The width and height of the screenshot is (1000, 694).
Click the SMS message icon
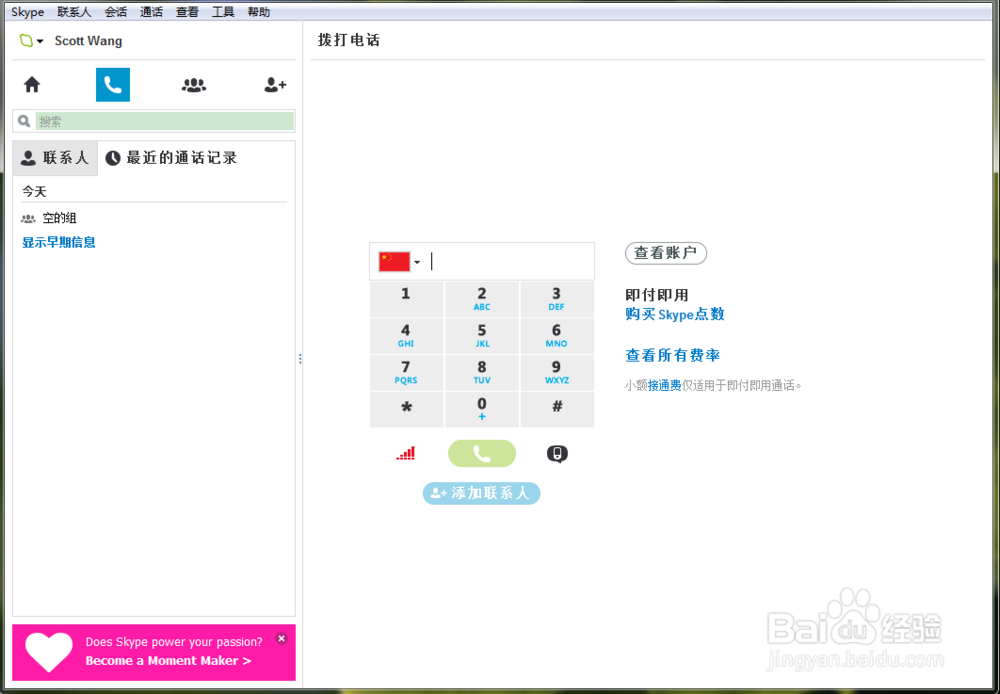coord(557,454)
